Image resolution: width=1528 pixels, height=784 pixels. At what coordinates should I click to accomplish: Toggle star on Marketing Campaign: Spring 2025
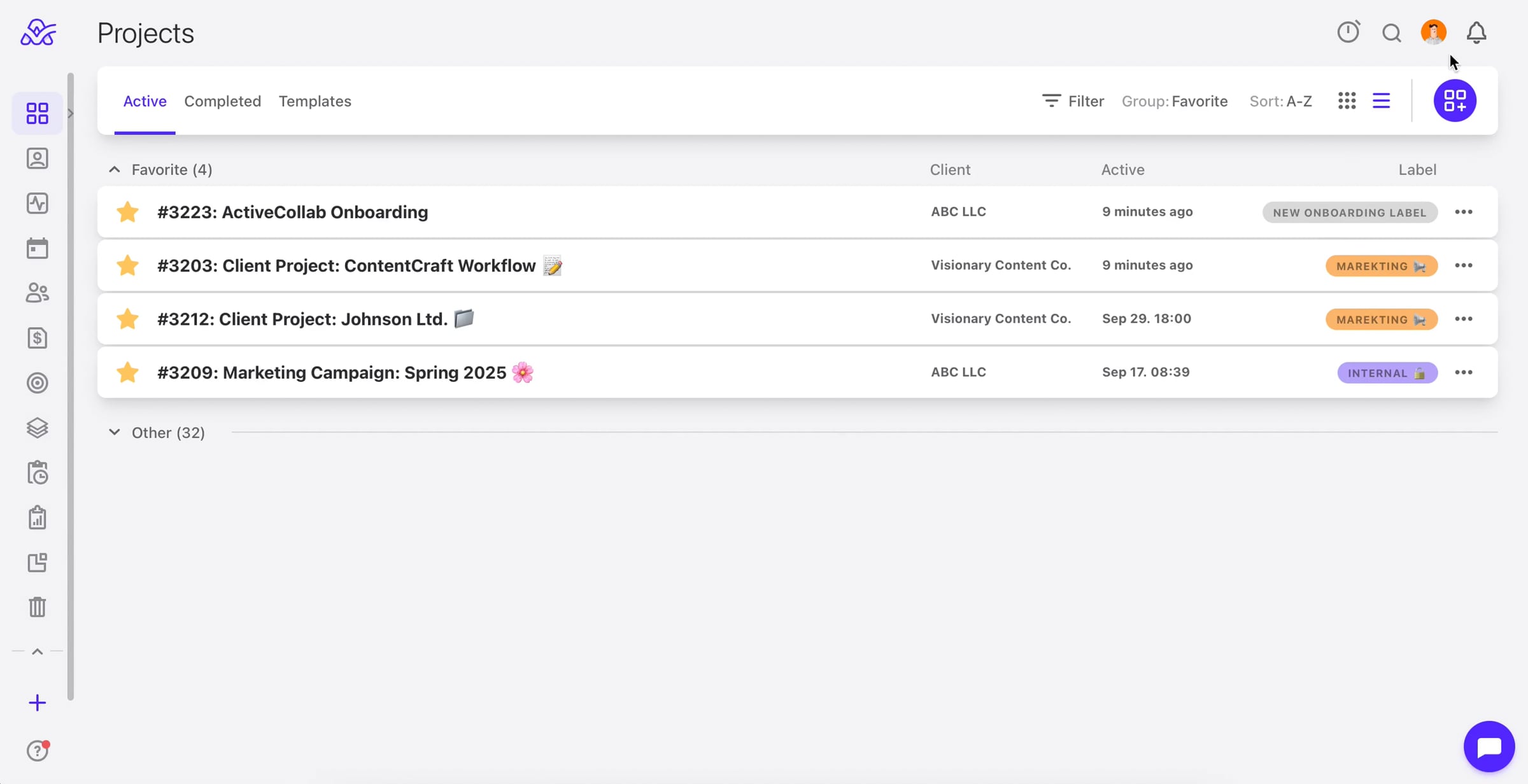(x=128, y=372)
